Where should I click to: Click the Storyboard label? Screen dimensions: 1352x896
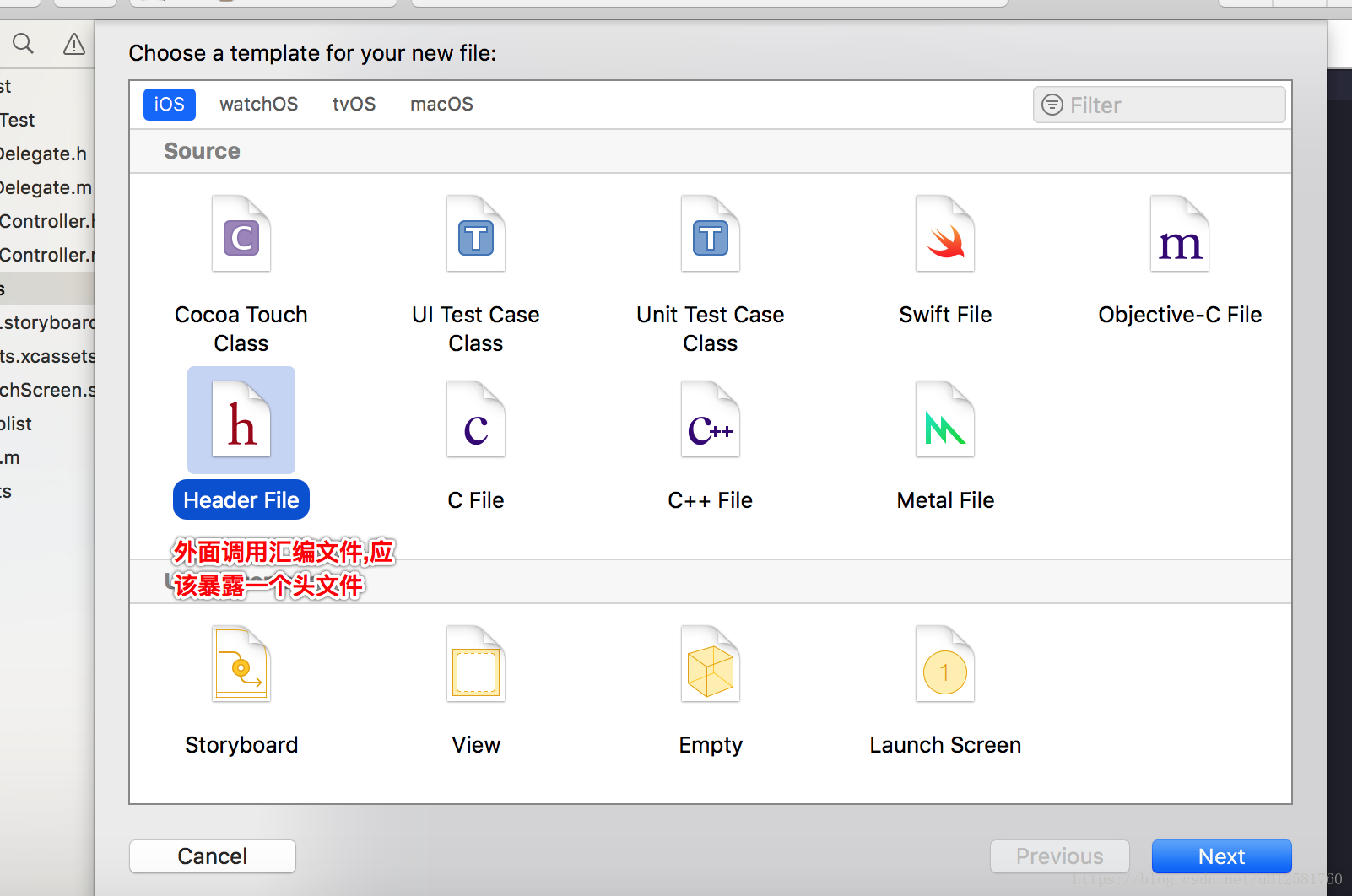pos(241,745)
